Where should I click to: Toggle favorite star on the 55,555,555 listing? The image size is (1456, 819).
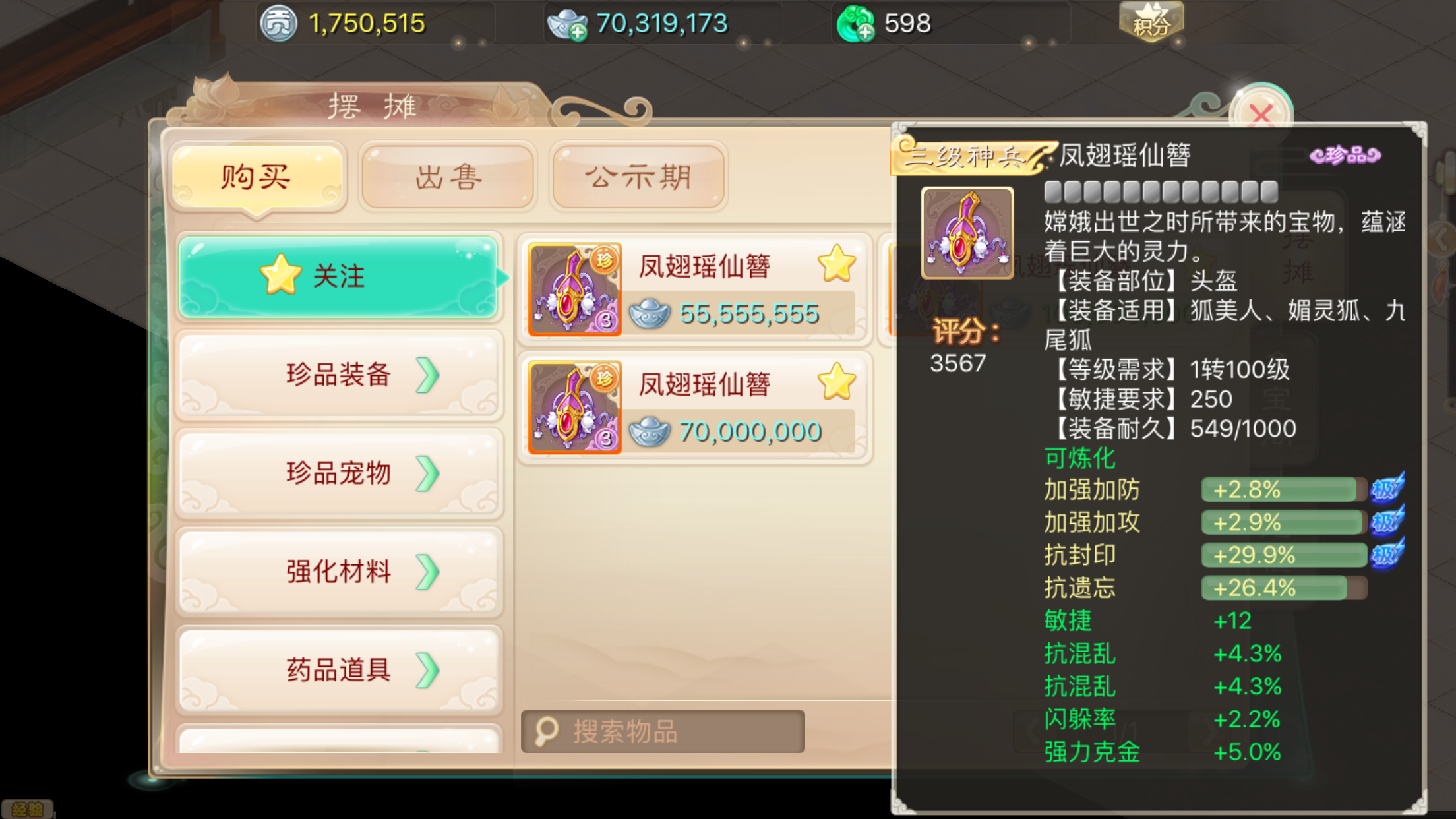pyautogui.click(x=836, y=264)
